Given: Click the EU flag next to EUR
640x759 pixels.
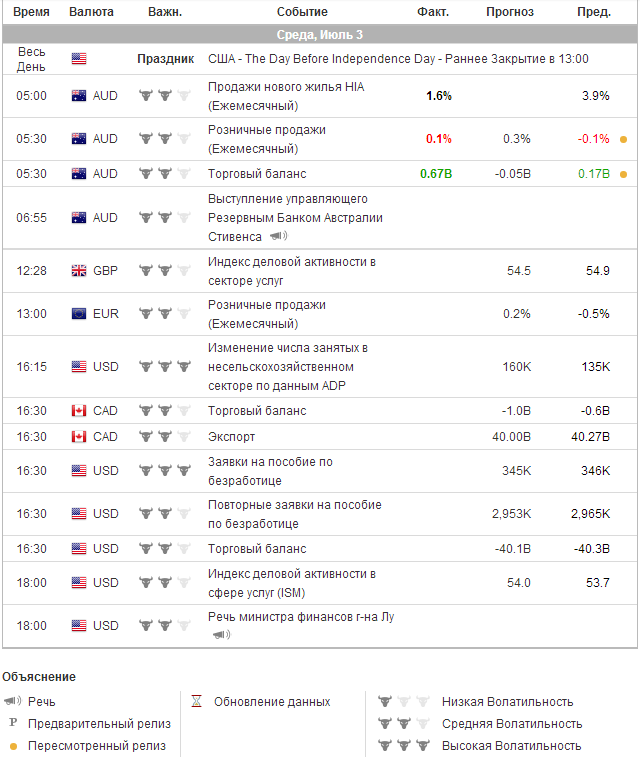Looking at the screenshot, I should pos(79,313).
